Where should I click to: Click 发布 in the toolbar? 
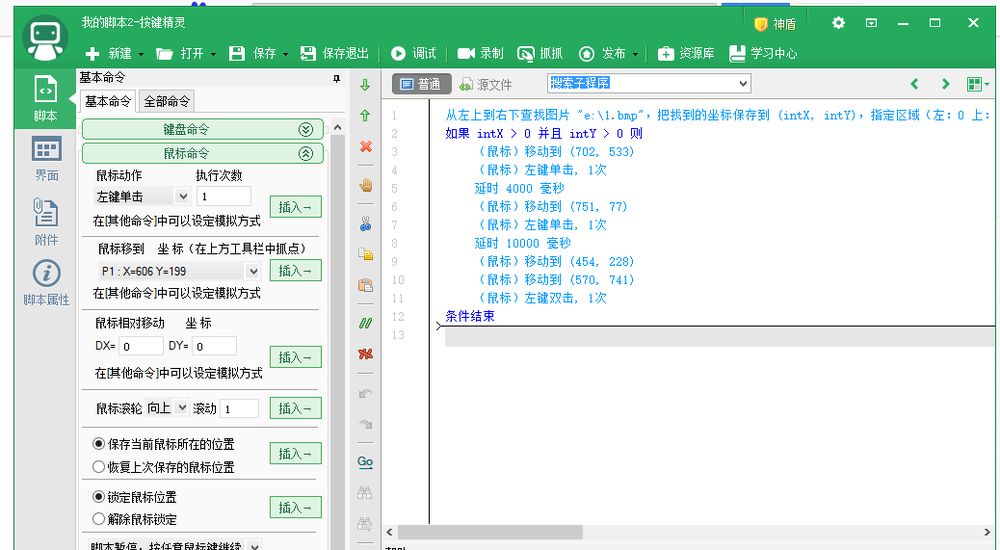click(x=603, y=54)
